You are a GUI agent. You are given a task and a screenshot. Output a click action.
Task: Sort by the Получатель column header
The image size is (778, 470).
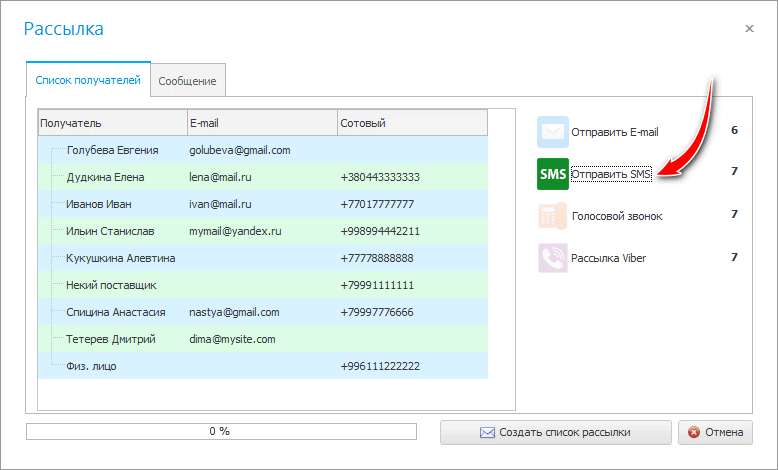coord(113,123)
